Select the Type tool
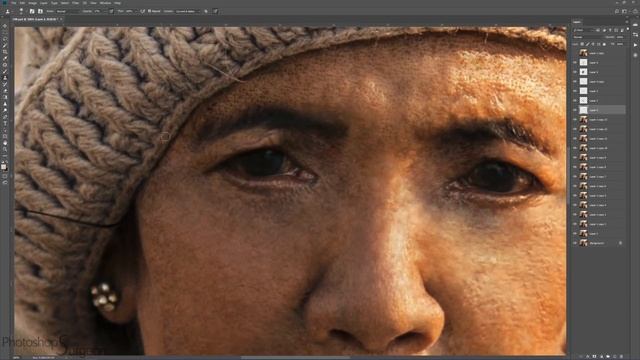 (4, 124)
